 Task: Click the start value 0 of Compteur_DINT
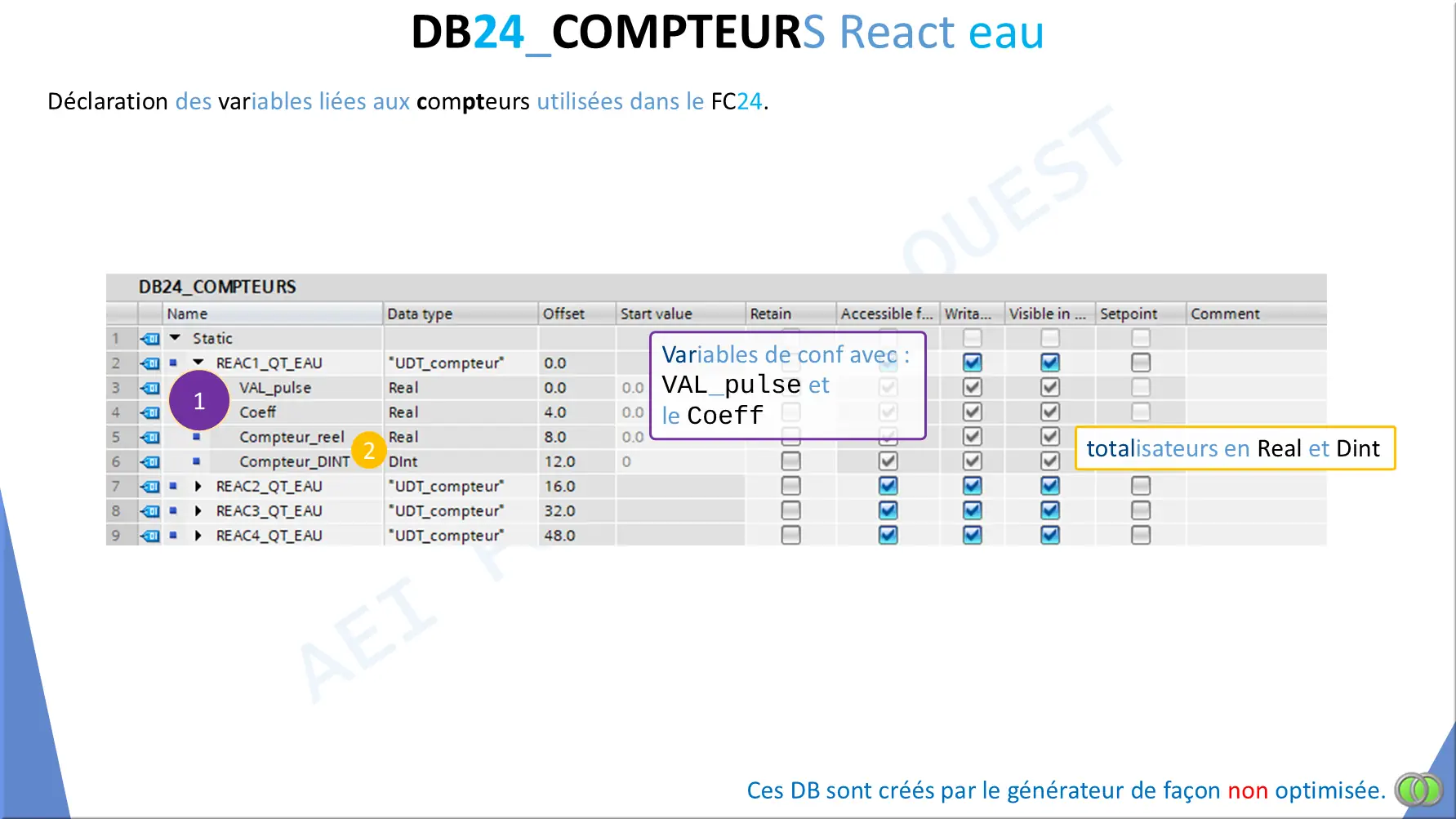(626, 461)
